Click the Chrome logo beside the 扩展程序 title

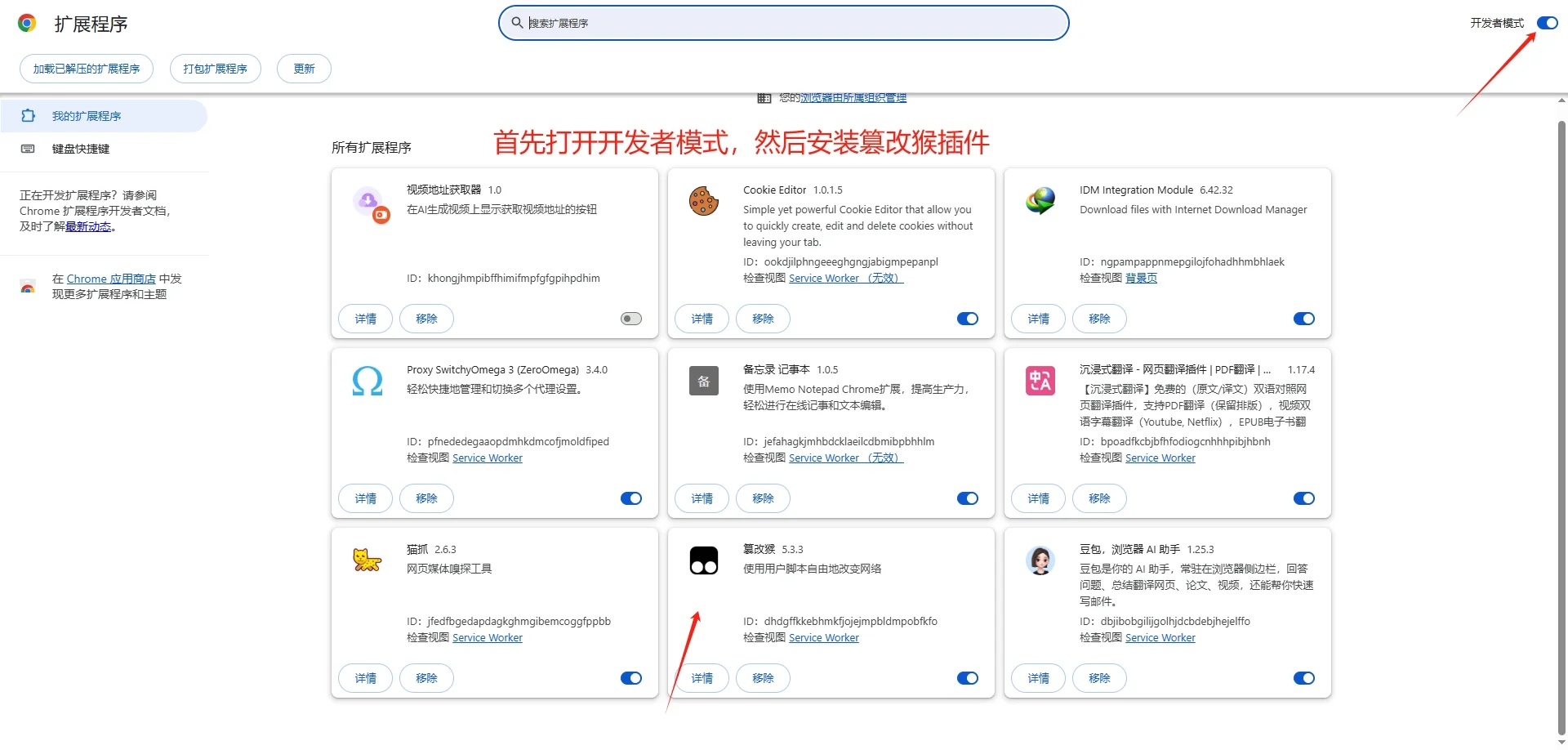coord(27,23)
